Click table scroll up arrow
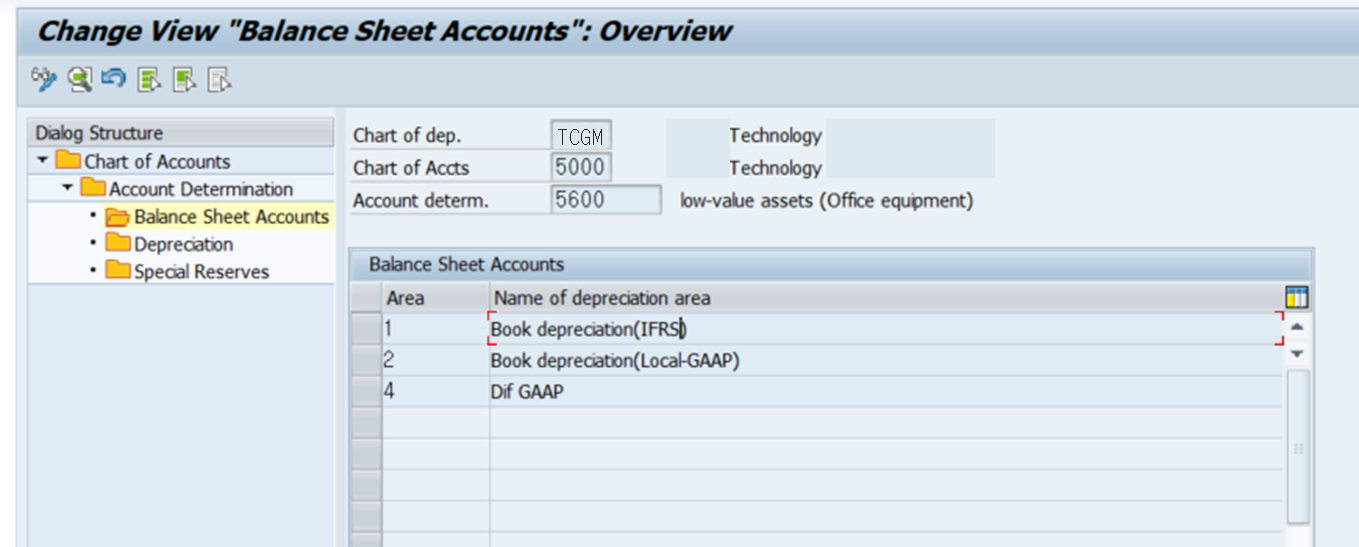Screen dimensions: 1359x547 tap(1297, 327)
